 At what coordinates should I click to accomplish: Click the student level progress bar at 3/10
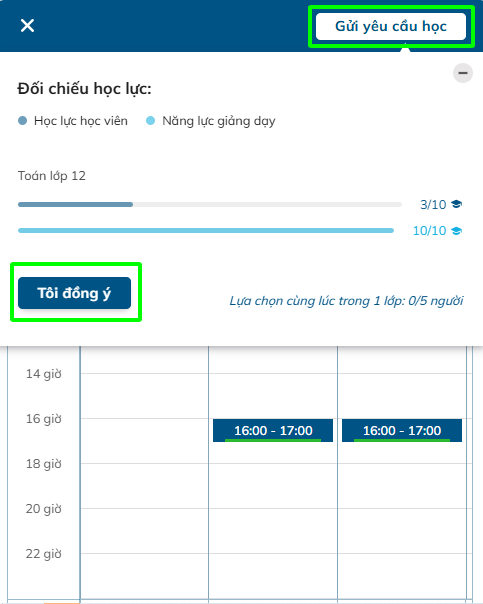coord(210,205)
